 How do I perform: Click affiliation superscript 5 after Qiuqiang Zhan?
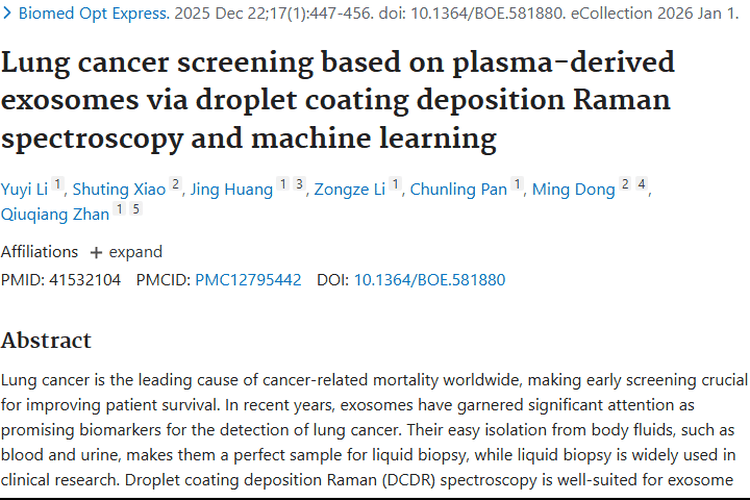coord(136,209)
